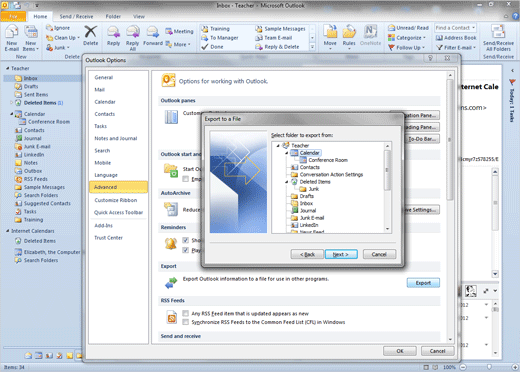Viewport: 520px width, 372px height.
Task: Check 'Synchronize RSS Feeds to the Common Feed List'
Action: point(186,322)
